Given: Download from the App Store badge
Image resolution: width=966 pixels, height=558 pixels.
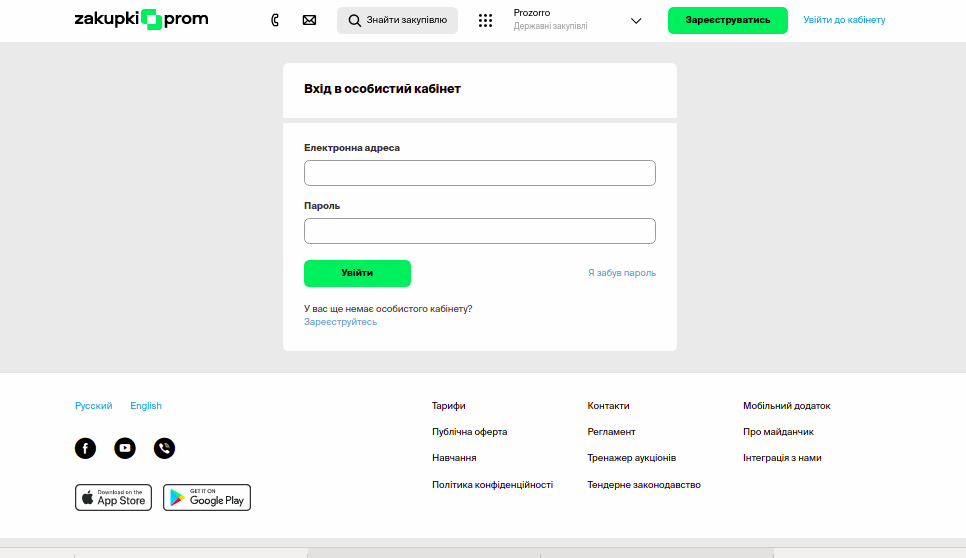Looking at the screenshot, I should pyautogui.click(x=114, y=497).
